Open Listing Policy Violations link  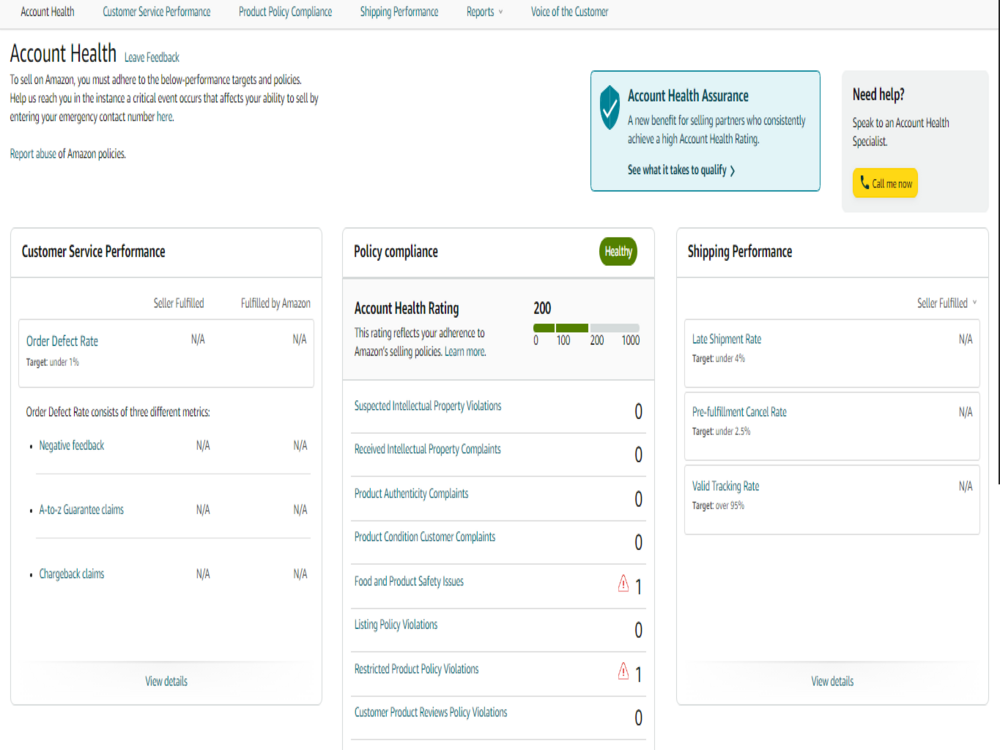396,624
